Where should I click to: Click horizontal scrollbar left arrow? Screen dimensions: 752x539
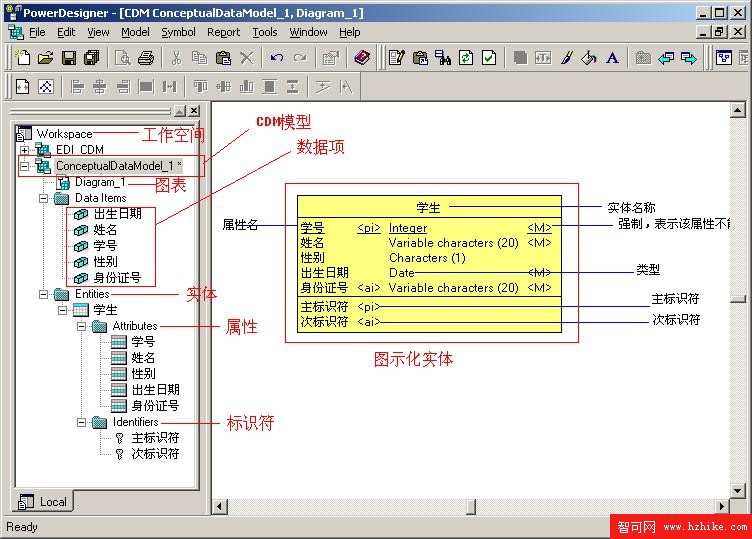tap(220, 506)
